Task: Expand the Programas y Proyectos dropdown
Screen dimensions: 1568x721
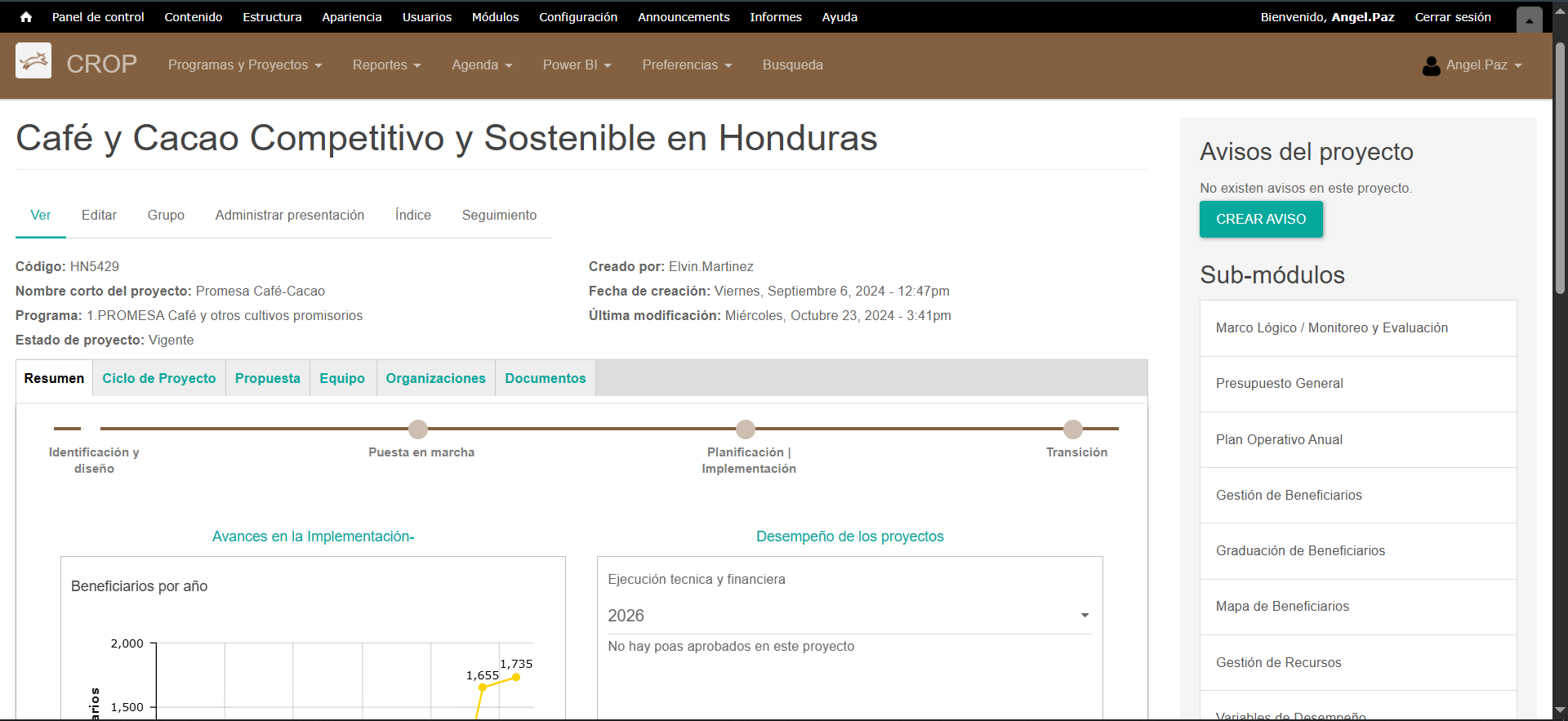Action: pyautogui.click(x=245, y=65)
